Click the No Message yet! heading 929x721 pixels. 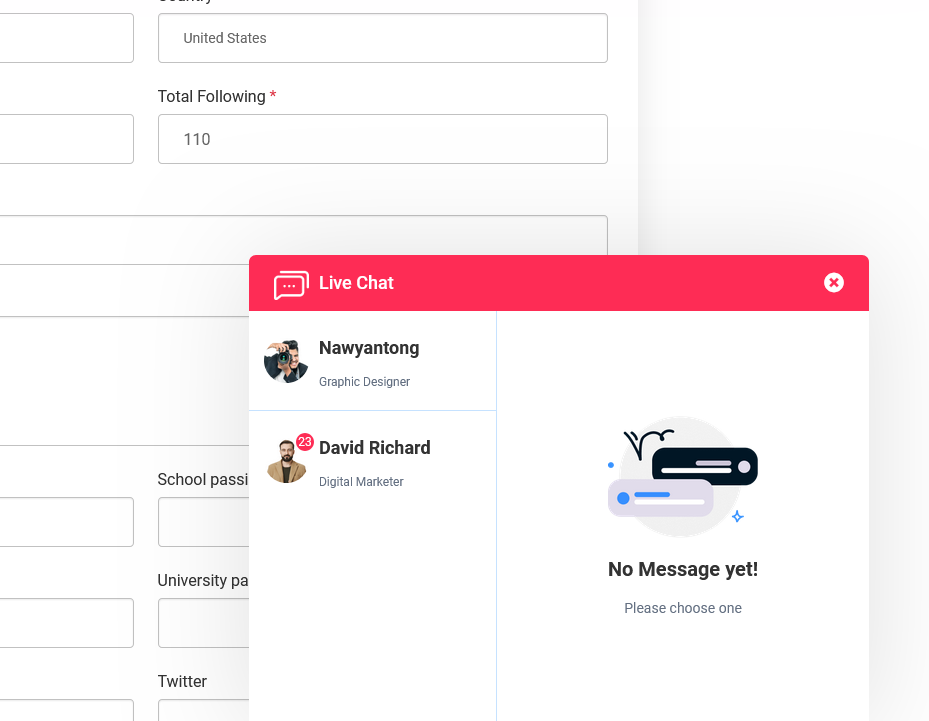pyautogui.click(x=683, y=570)
